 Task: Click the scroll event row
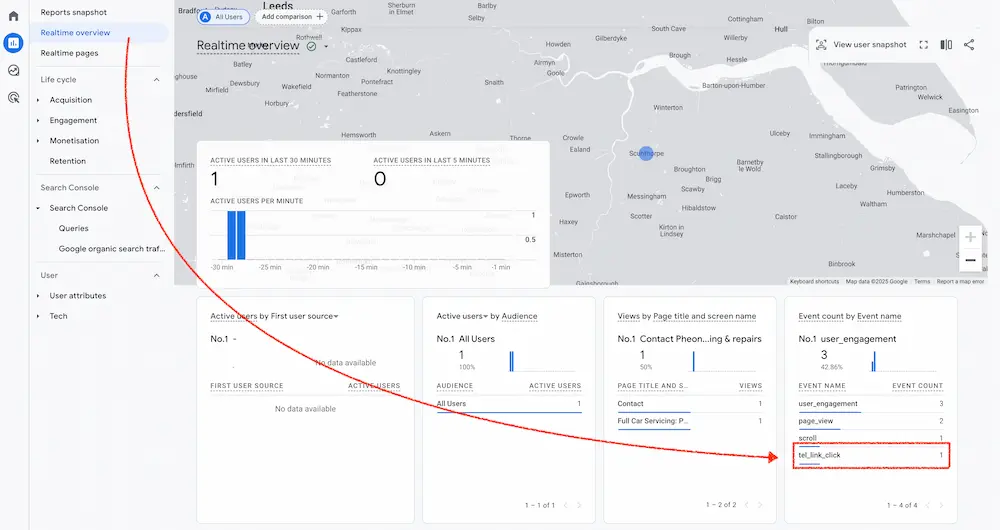(871, 438)
